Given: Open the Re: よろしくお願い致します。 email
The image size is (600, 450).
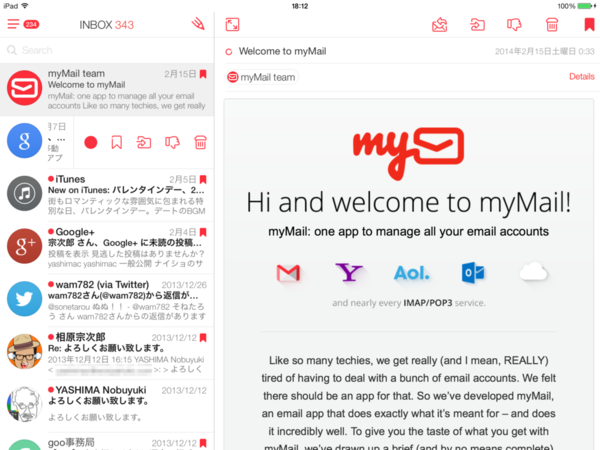Looking at the screenshot, I should [107, 353].
